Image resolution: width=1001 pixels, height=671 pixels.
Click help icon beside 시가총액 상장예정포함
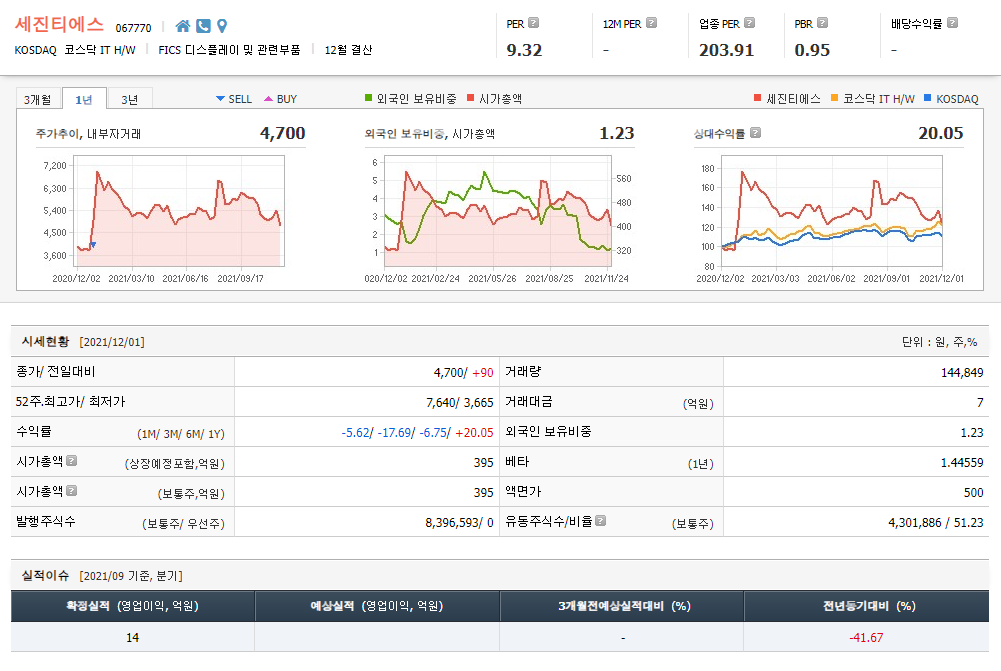pyautogui.click(x=72, y=460)
